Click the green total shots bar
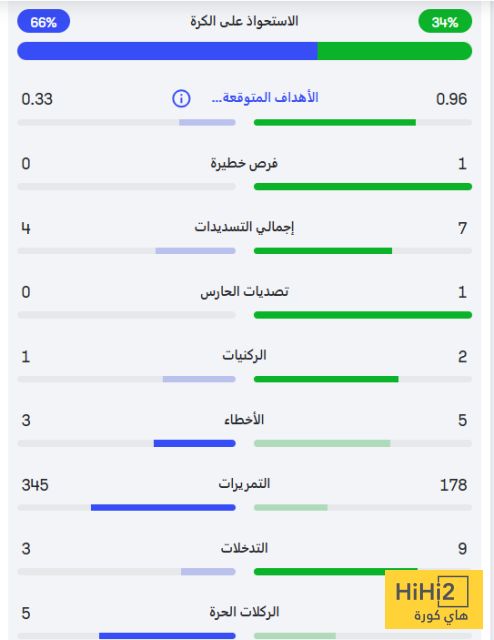 [323, 251]
